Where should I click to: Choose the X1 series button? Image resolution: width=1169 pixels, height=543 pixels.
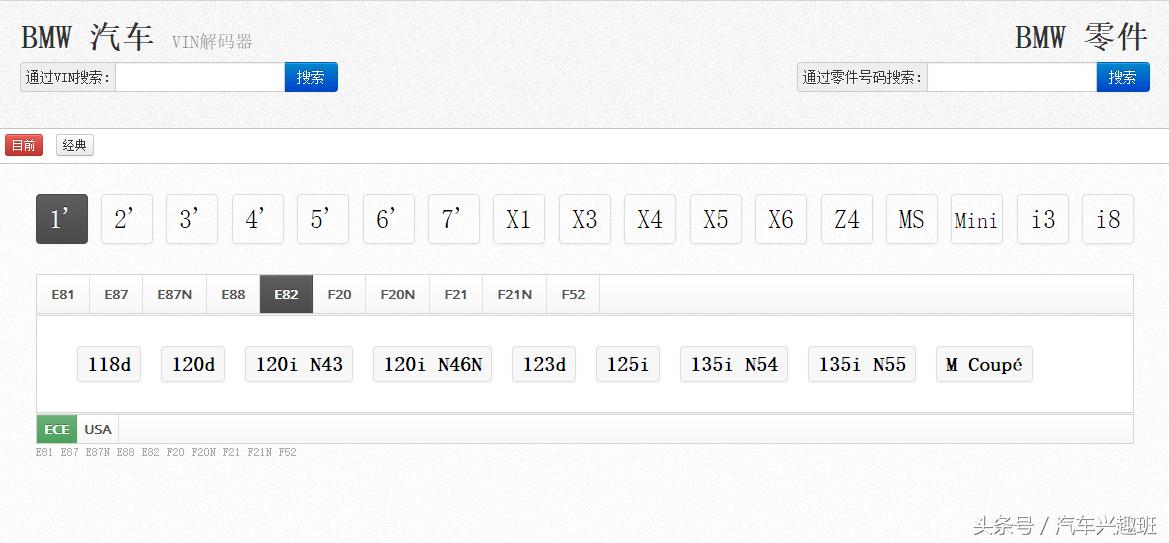pyautogui.click(x=519, y=219)
